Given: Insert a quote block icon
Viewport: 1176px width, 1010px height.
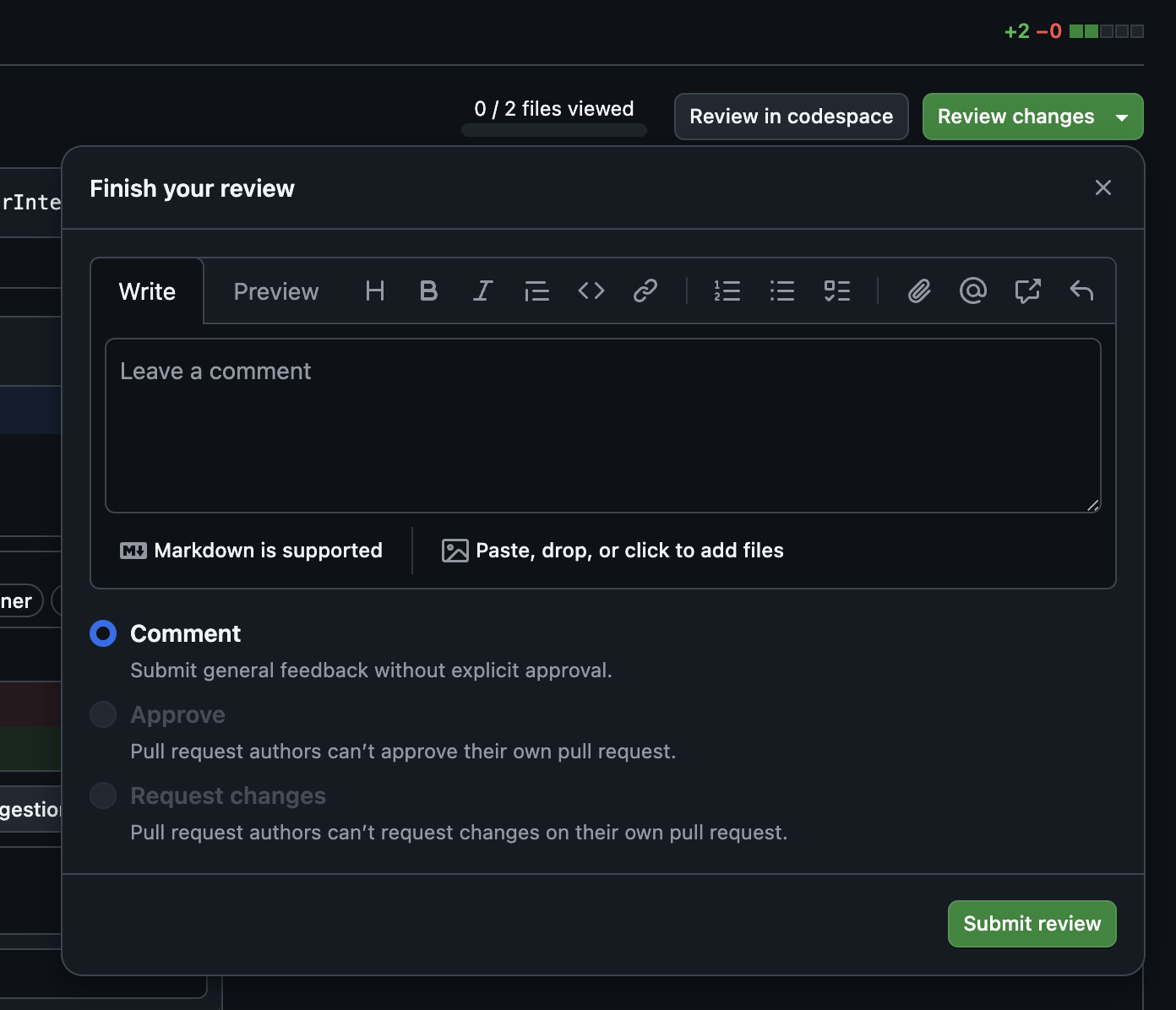Looking at the screenshot, I should 536,291.
